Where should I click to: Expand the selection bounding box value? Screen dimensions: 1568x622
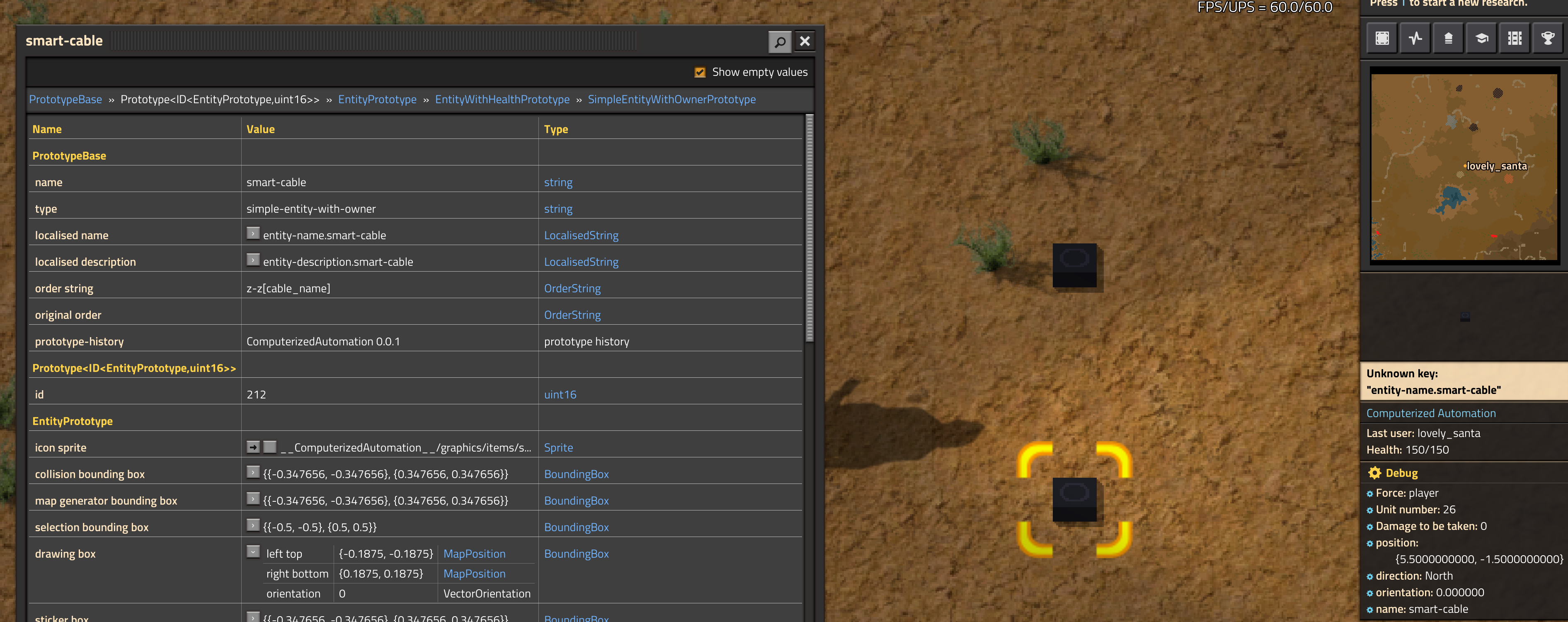pyautogui.click(x=253, y=525)
